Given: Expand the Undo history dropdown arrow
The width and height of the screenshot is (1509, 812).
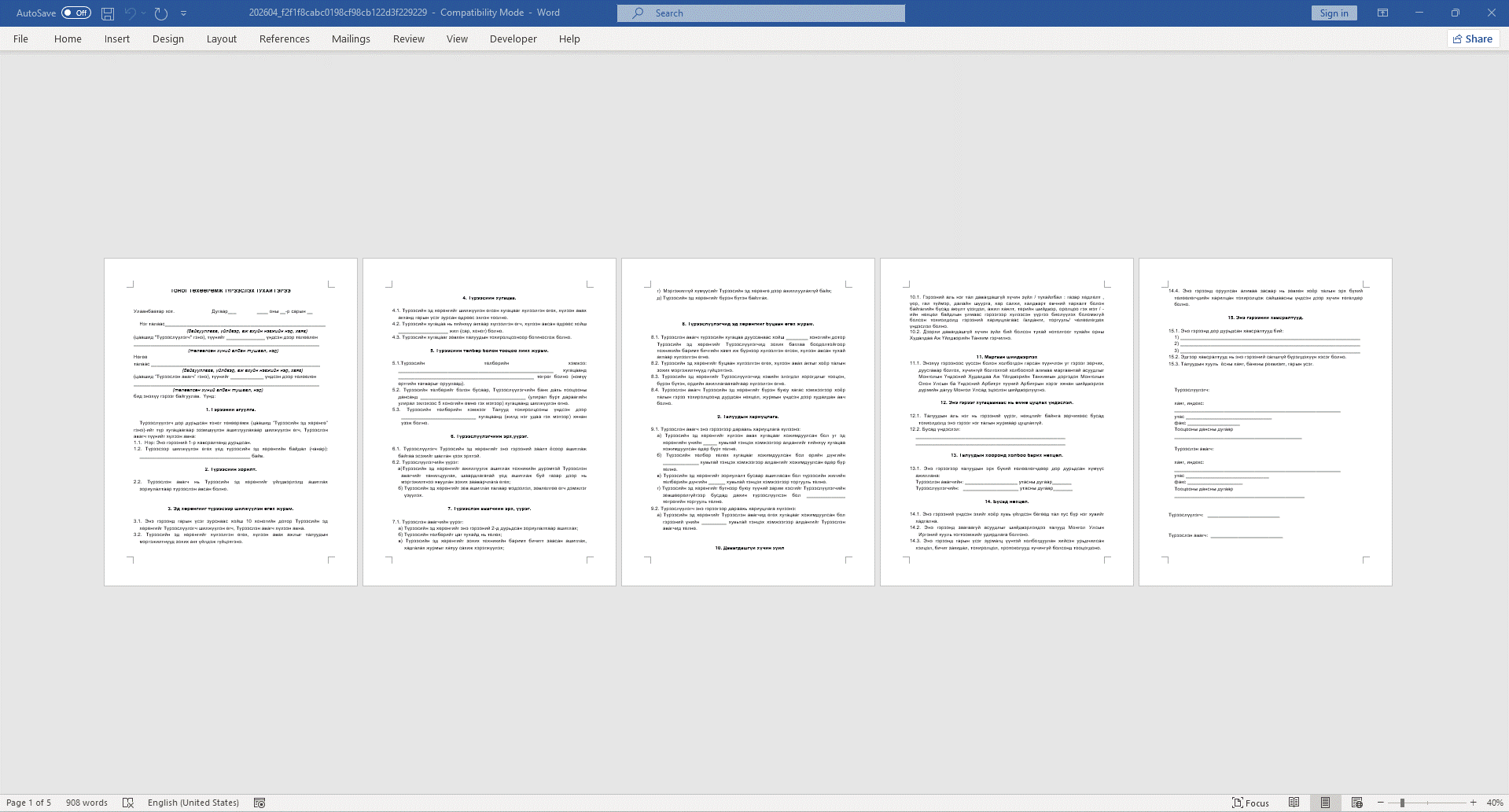Looking at the screenshot, I should 144,13.
